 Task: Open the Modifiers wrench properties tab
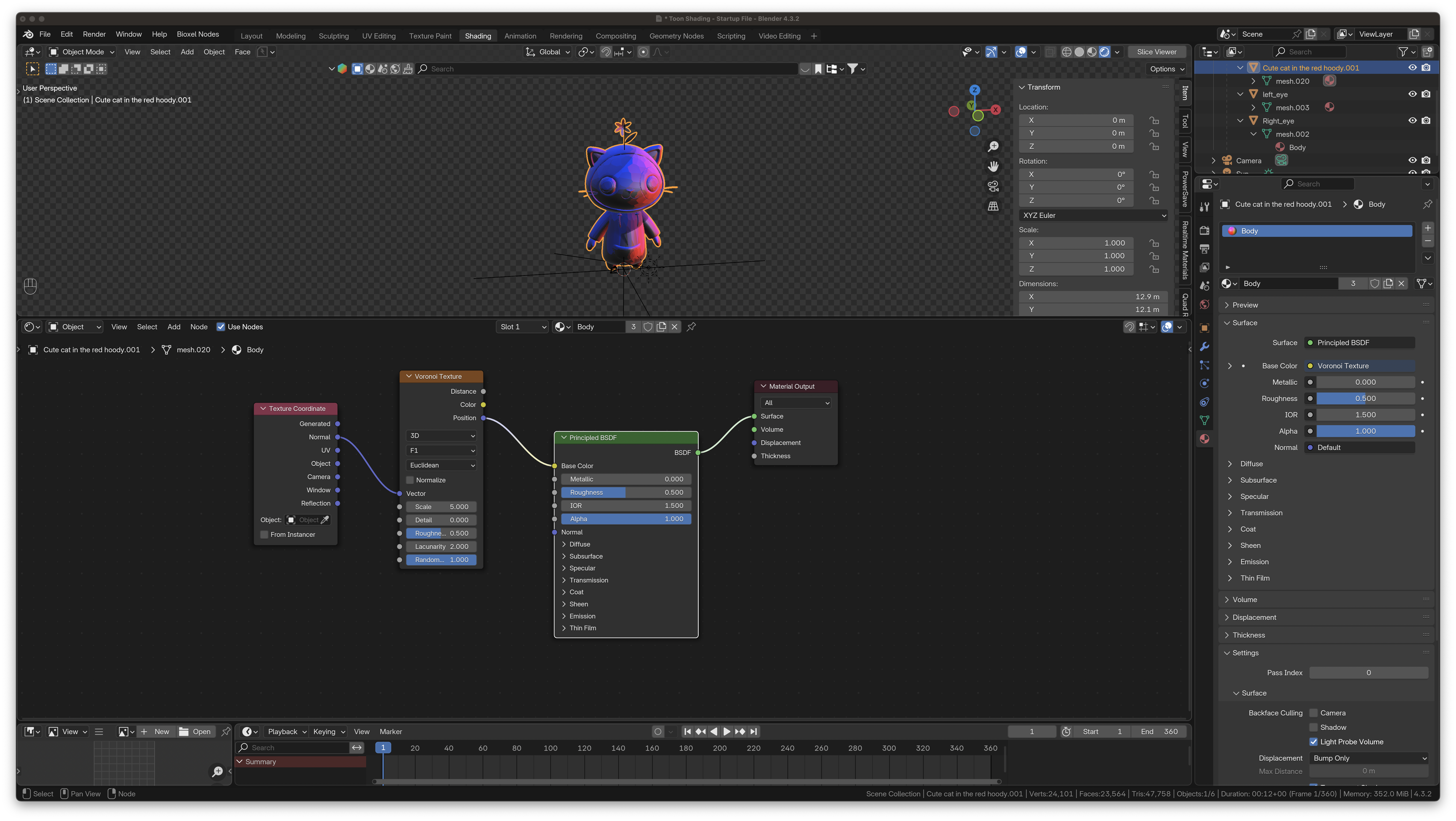pyautogui.click(x=1204, y=346)
